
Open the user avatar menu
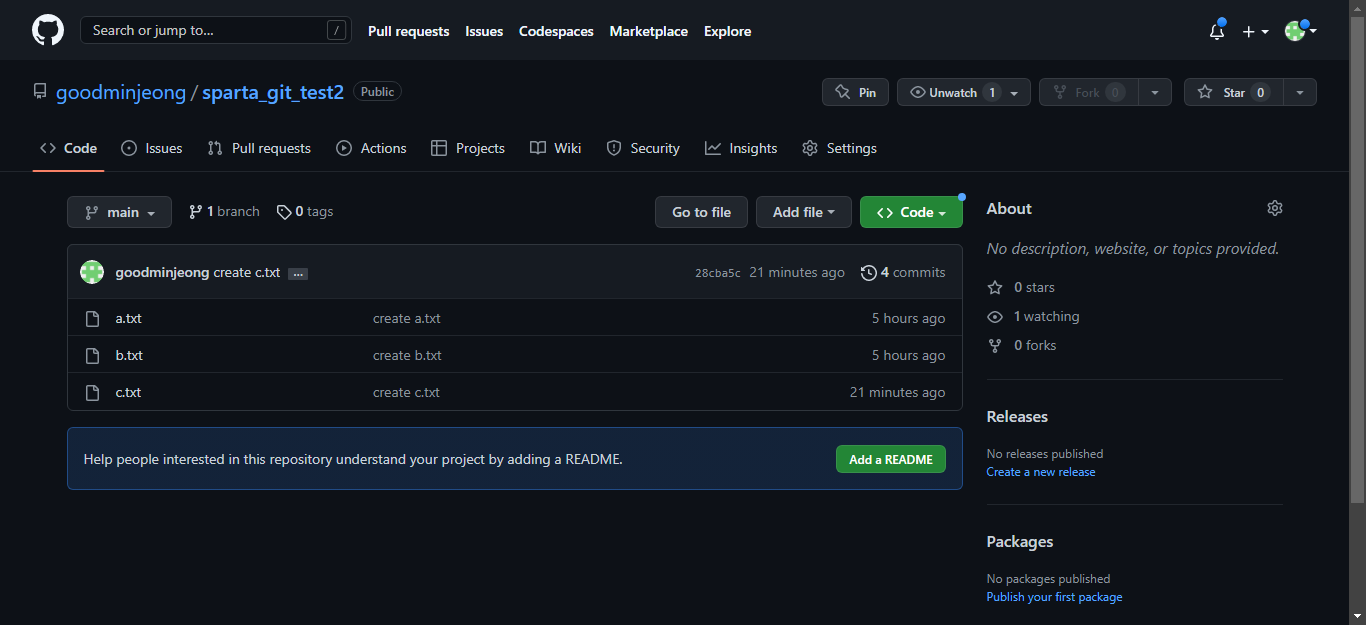tap(1300, 31)
